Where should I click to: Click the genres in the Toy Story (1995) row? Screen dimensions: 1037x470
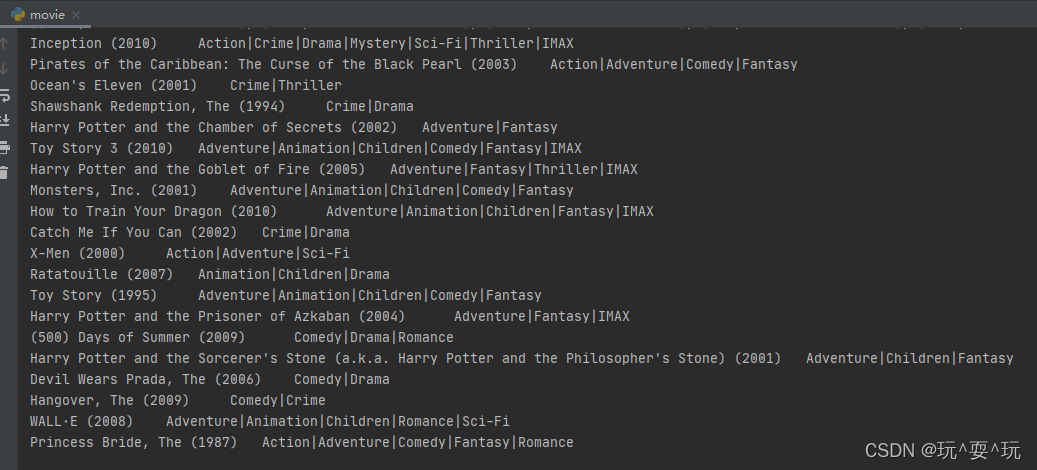pyautogui.click(x=370, y=296)
